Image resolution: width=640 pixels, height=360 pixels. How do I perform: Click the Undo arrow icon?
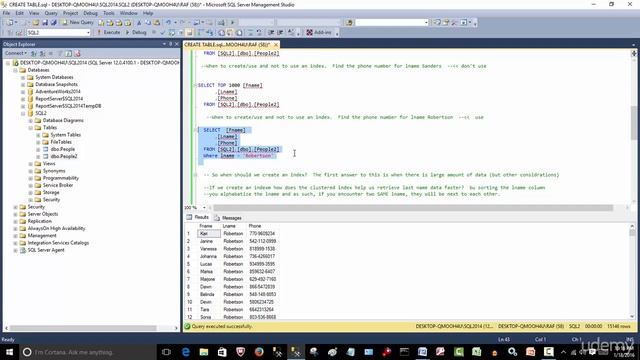click(168, 22)
